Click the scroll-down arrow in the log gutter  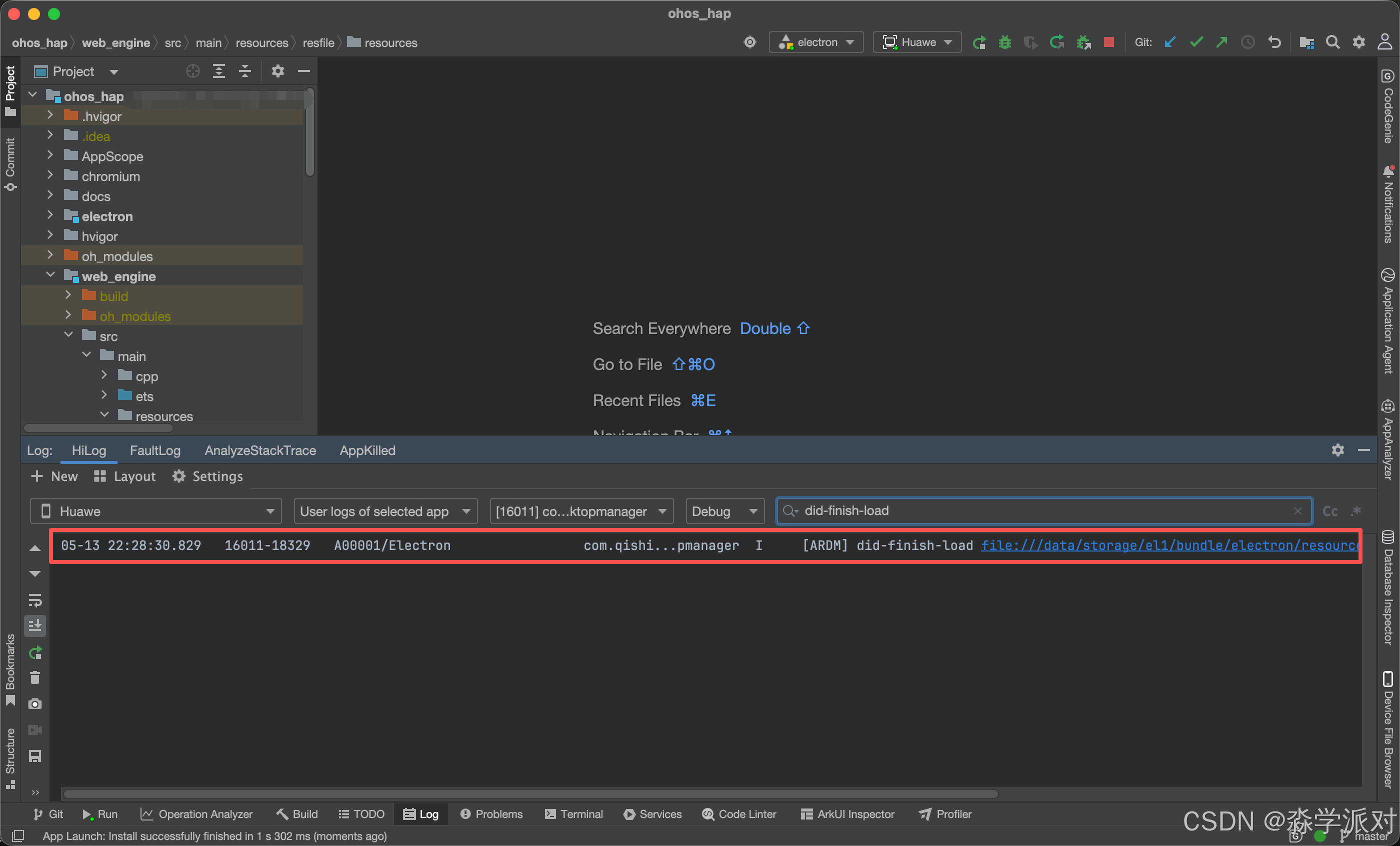(34, 574)
